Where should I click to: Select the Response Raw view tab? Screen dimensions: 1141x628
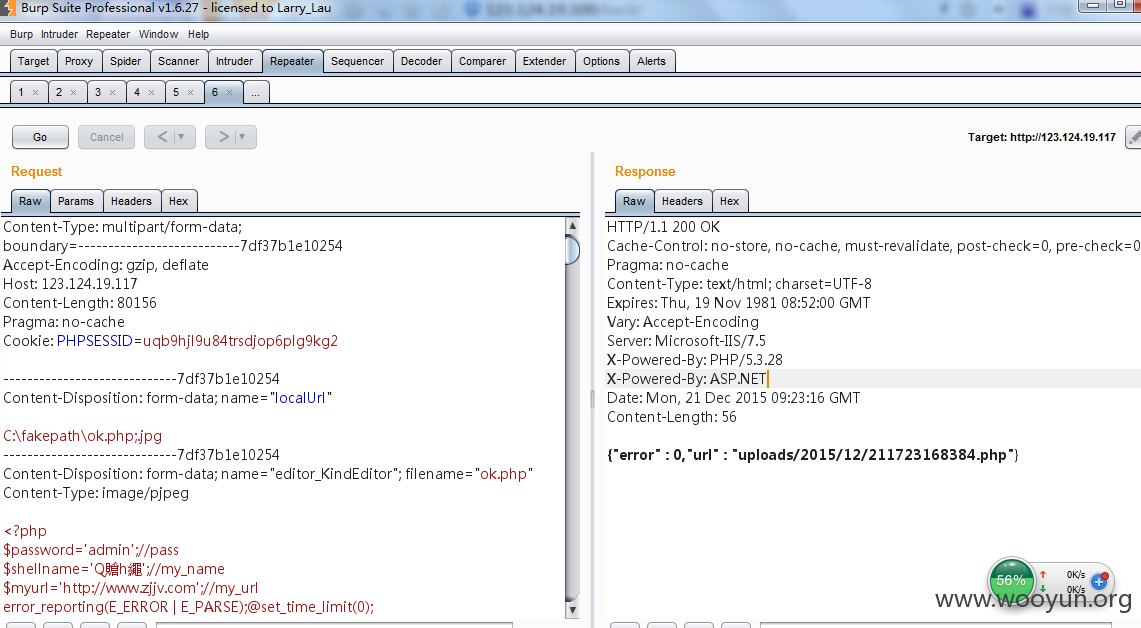[x=634, y=201]
